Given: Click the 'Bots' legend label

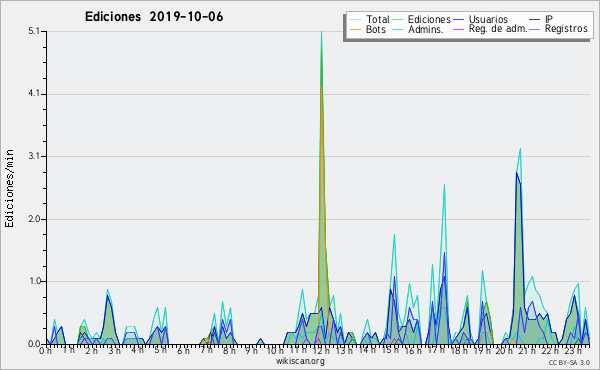Looking at the screenshot, I should (376, 29).
